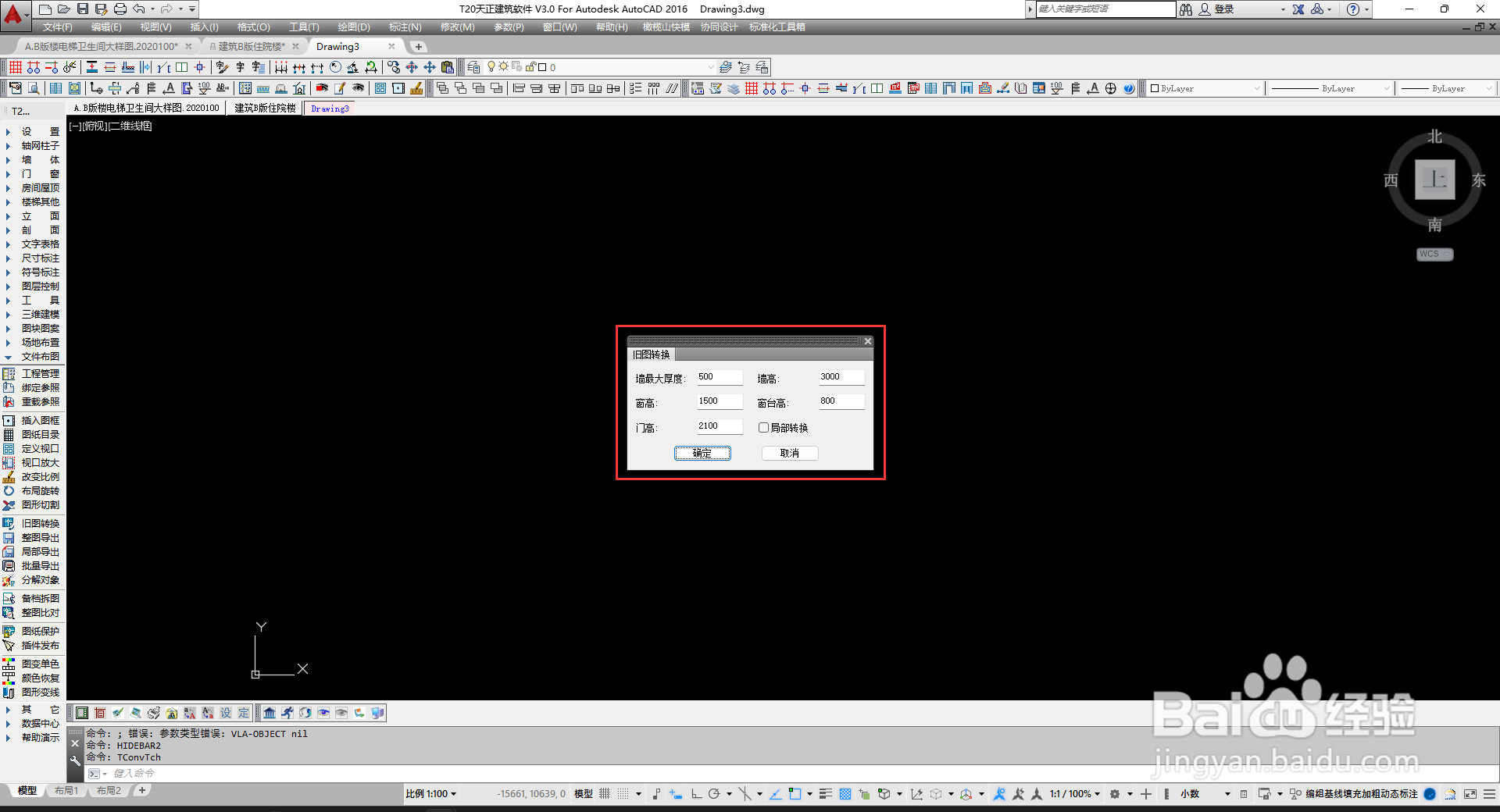Click the 窗台高 input field

pyautogui.click(x=841, y=401)
